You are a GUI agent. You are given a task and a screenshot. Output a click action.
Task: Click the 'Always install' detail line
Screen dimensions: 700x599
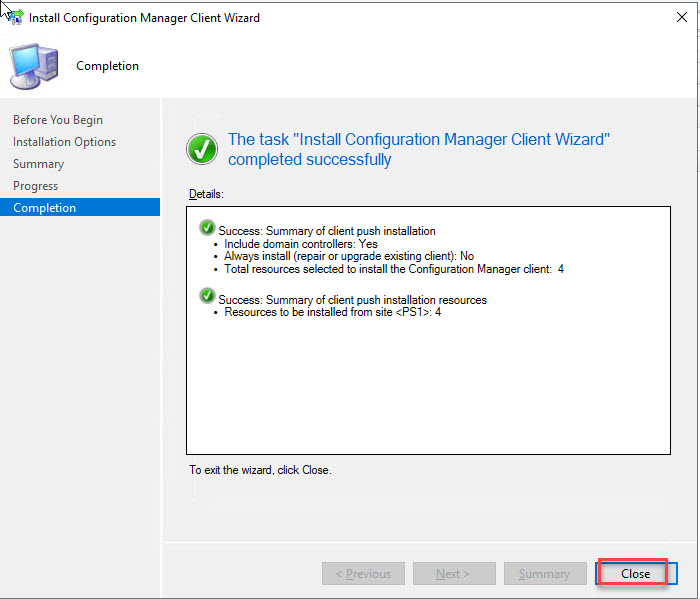pyautogui.click(x=348, y=256)
